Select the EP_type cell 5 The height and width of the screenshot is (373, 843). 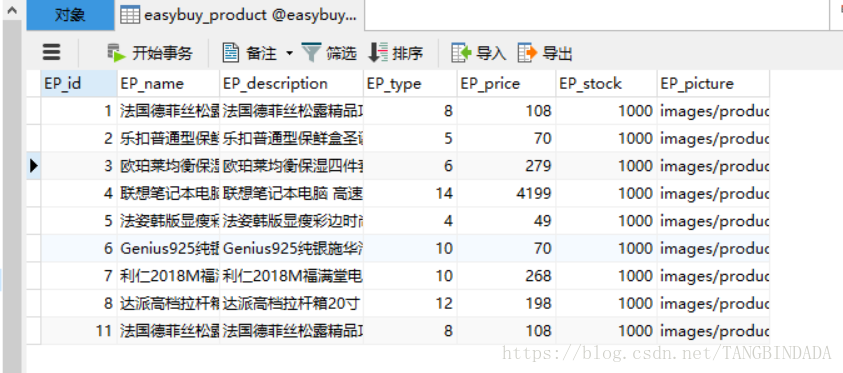click(x=410, y=138)
